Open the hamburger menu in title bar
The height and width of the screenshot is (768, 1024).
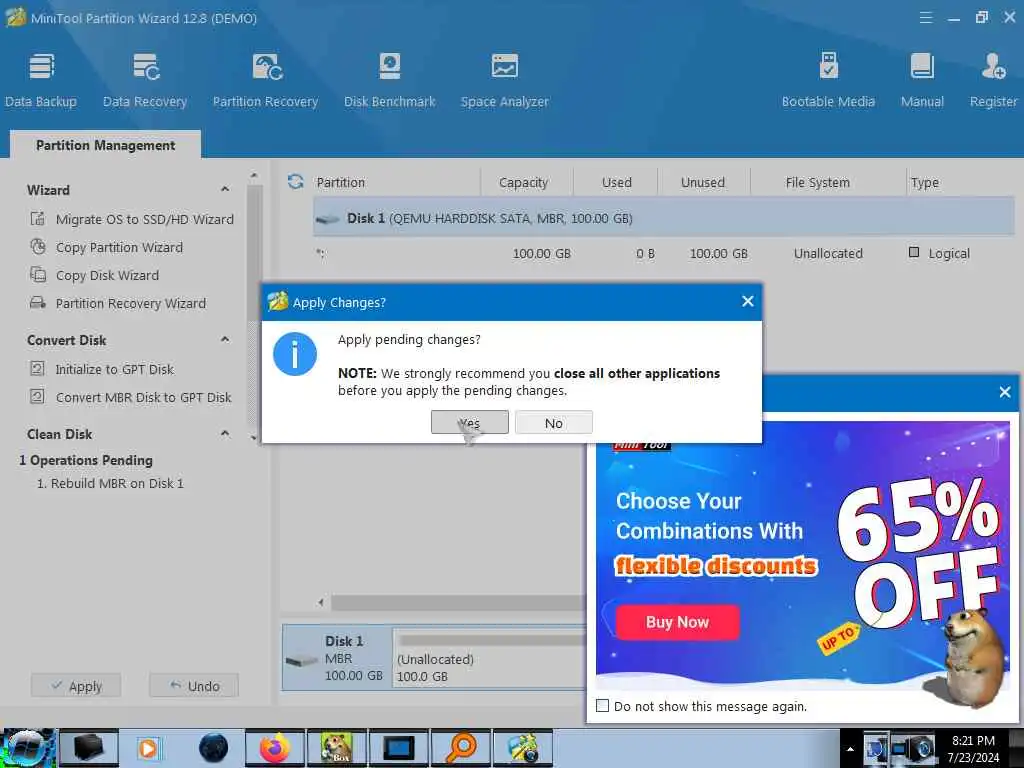(x=925, y=18)
